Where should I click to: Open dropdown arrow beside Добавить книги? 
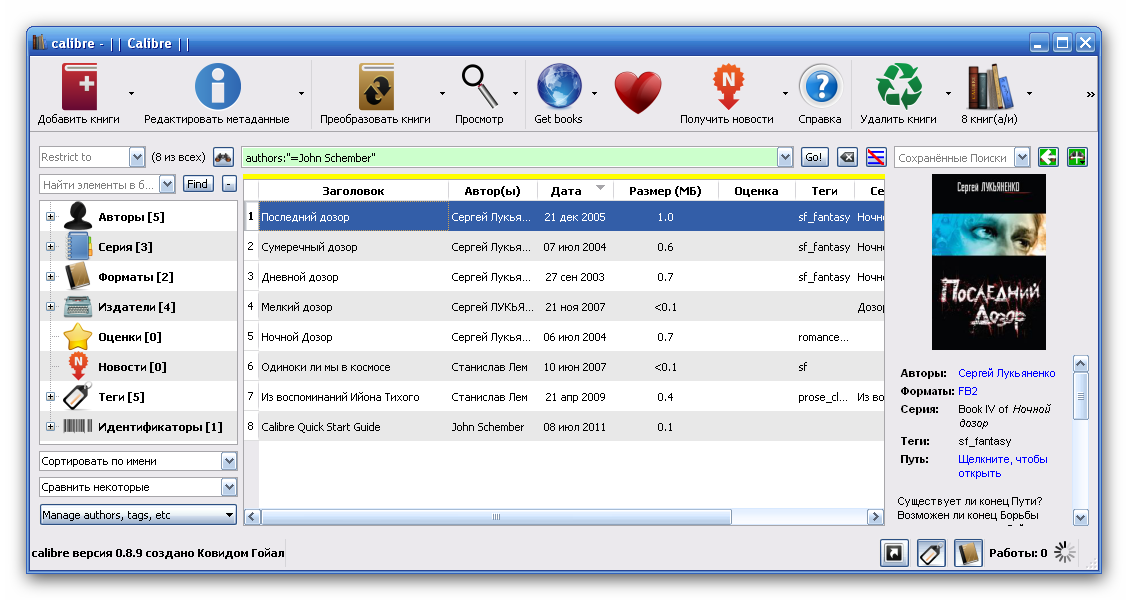point(131,94)
